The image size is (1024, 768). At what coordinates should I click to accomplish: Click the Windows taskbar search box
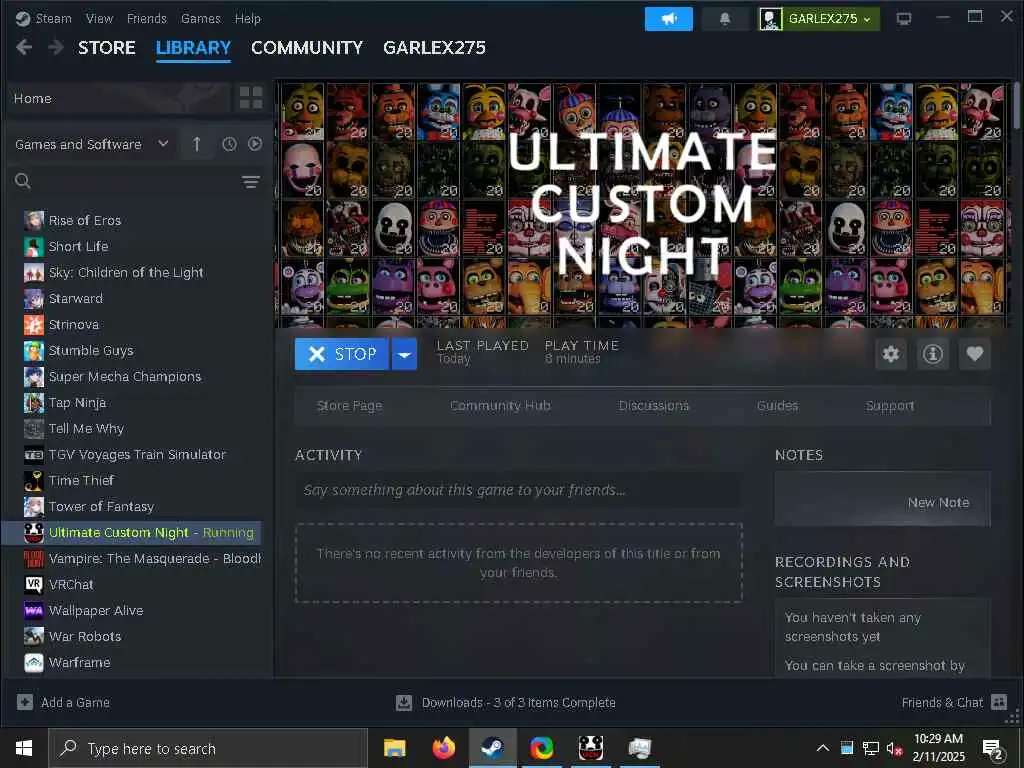[x=208, y=748]
